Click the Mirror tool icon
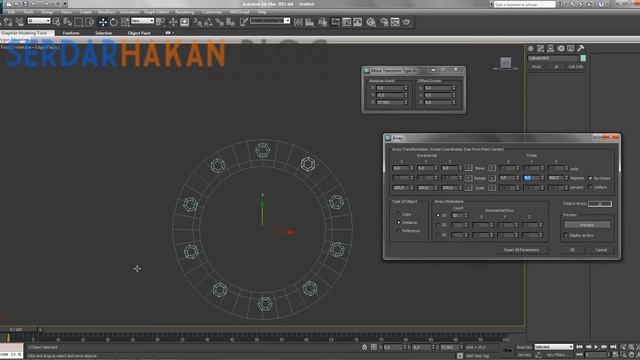This screenshot has height=360, width=640. click(298, 22)
